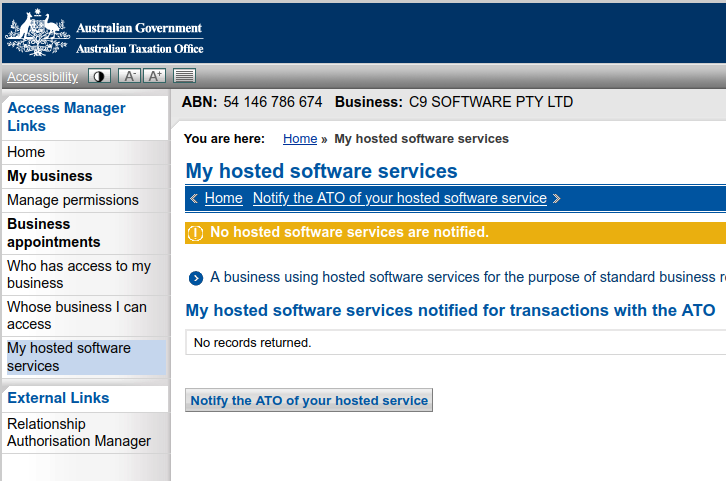Open Notify the ATO link in blue bar
The image size is (726, 481).
click(x=399, y=198)
